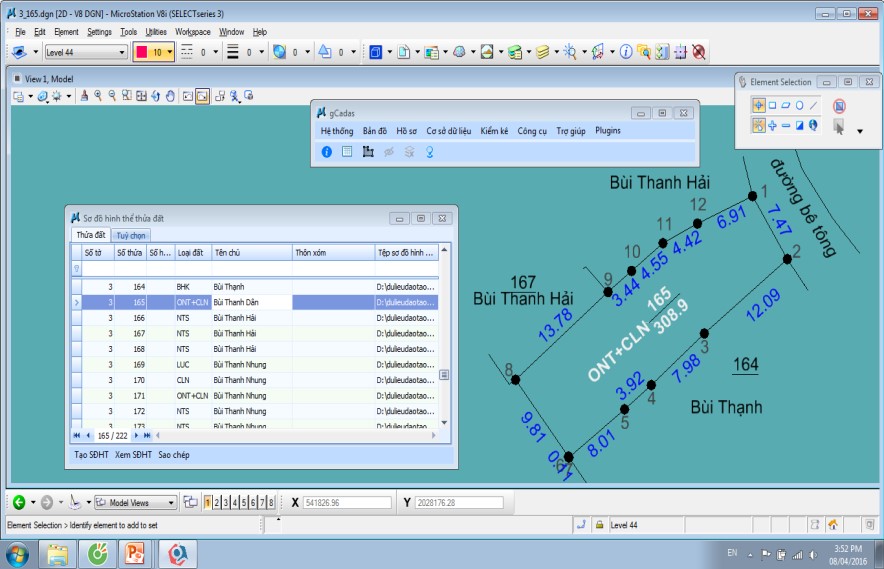Open PowerPoint from the Windows taskbar
Screen dimensions: 884x569
(134, 552)
